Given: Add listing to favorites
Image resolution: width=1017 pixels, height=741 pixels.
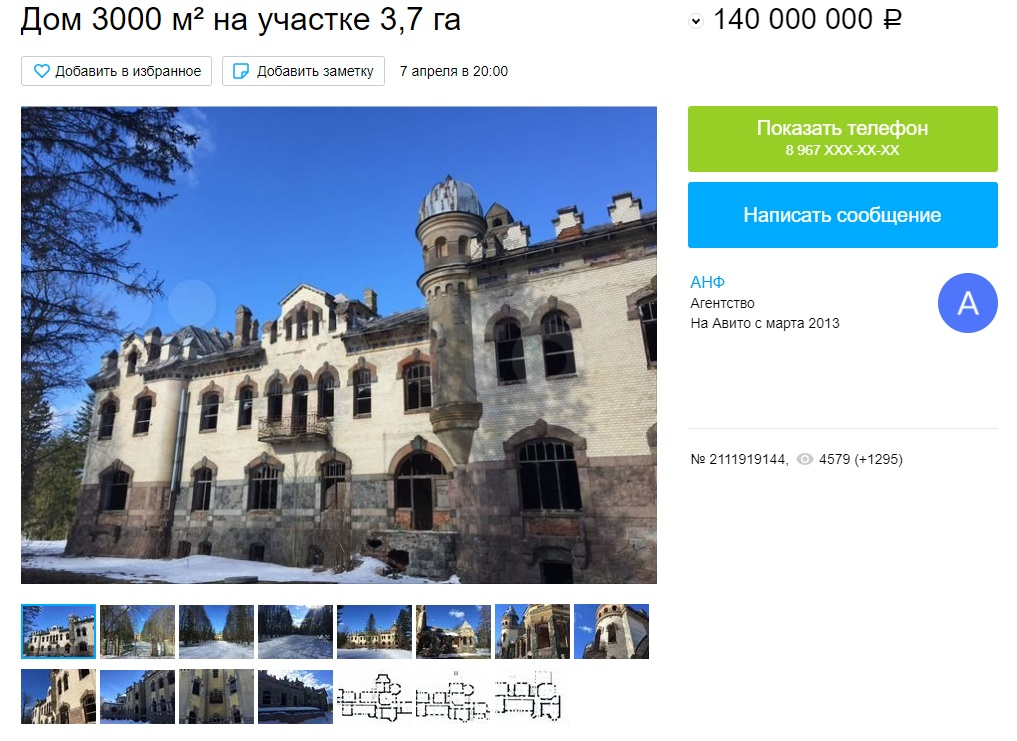Looking at the screenshot, I should tap(116, 71).
